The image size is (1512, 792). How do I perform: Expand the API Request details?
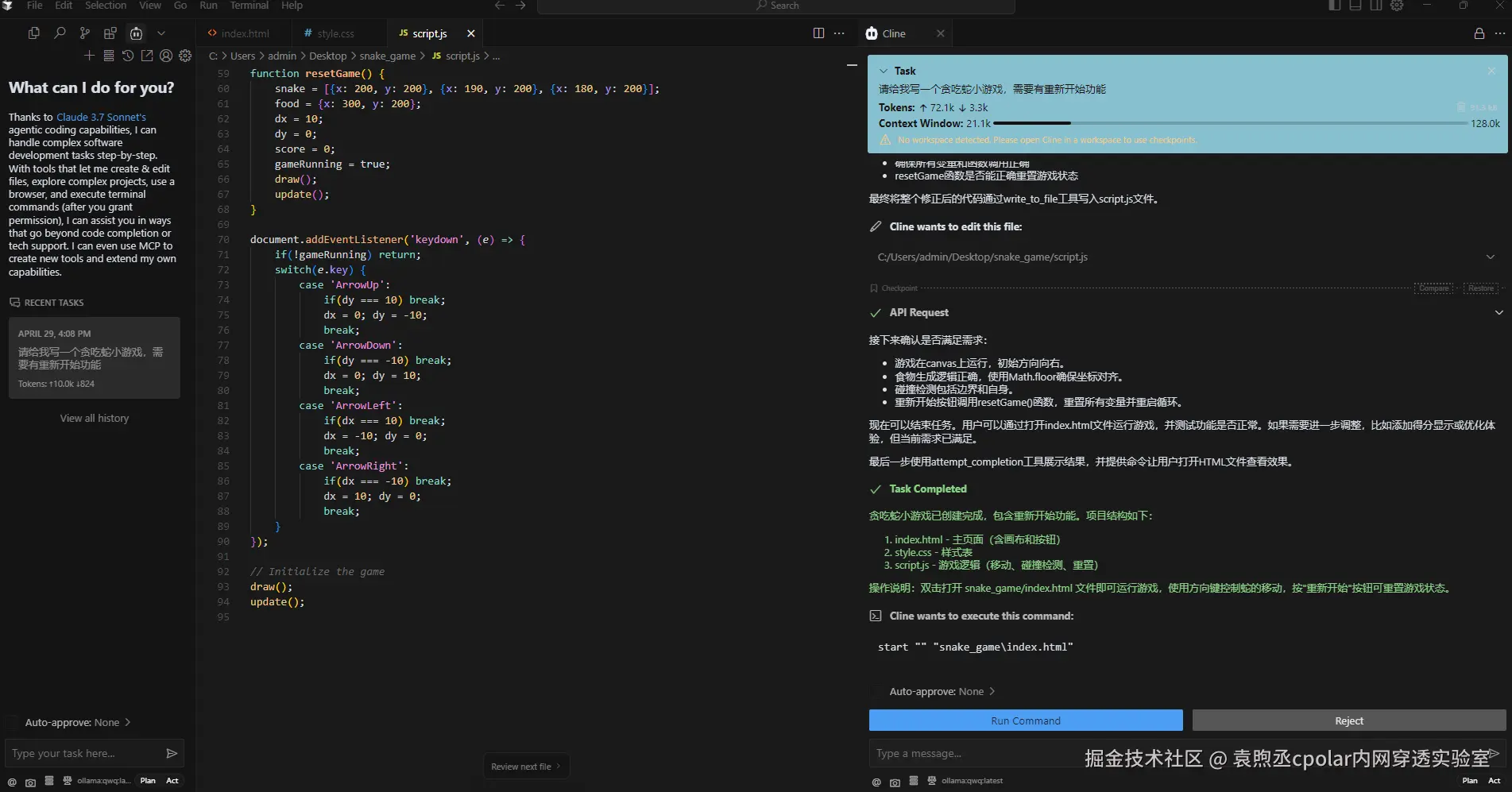pos(1499,312)
